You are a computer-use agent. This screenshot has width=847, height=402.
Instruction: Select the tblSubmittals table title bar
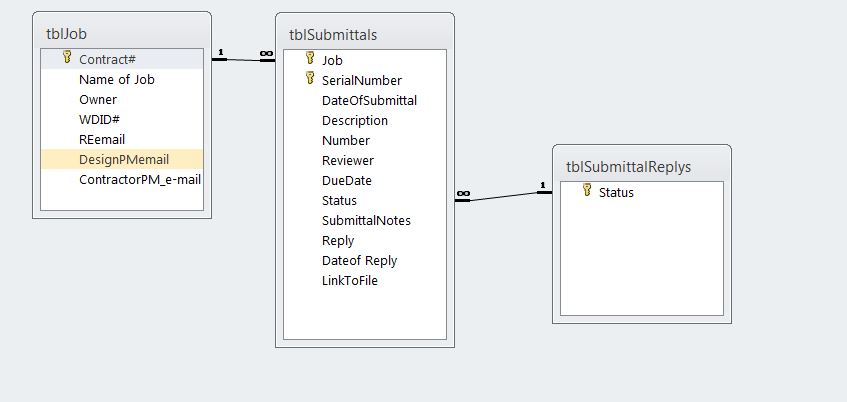point(365,34)
